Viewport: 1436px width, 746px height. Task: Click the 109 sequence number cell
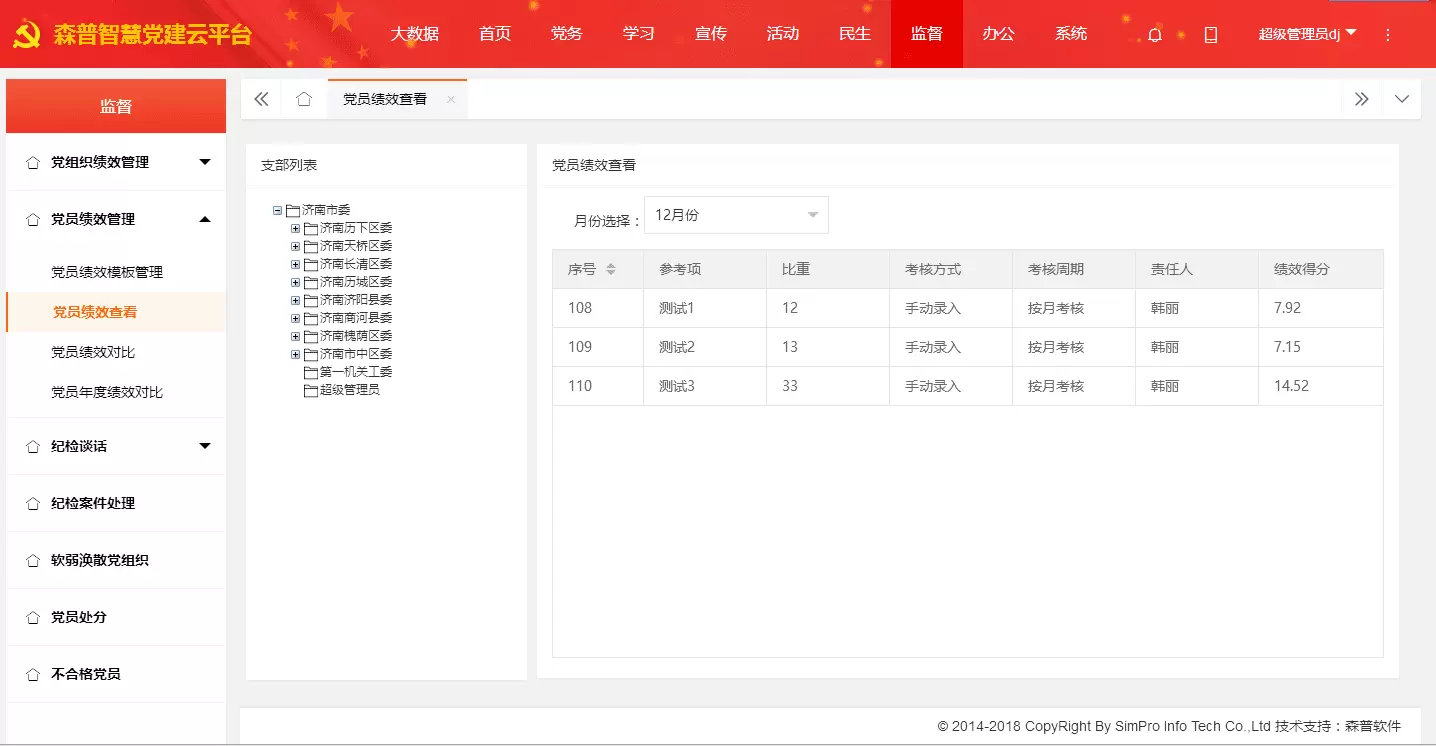tap(598, 347)
